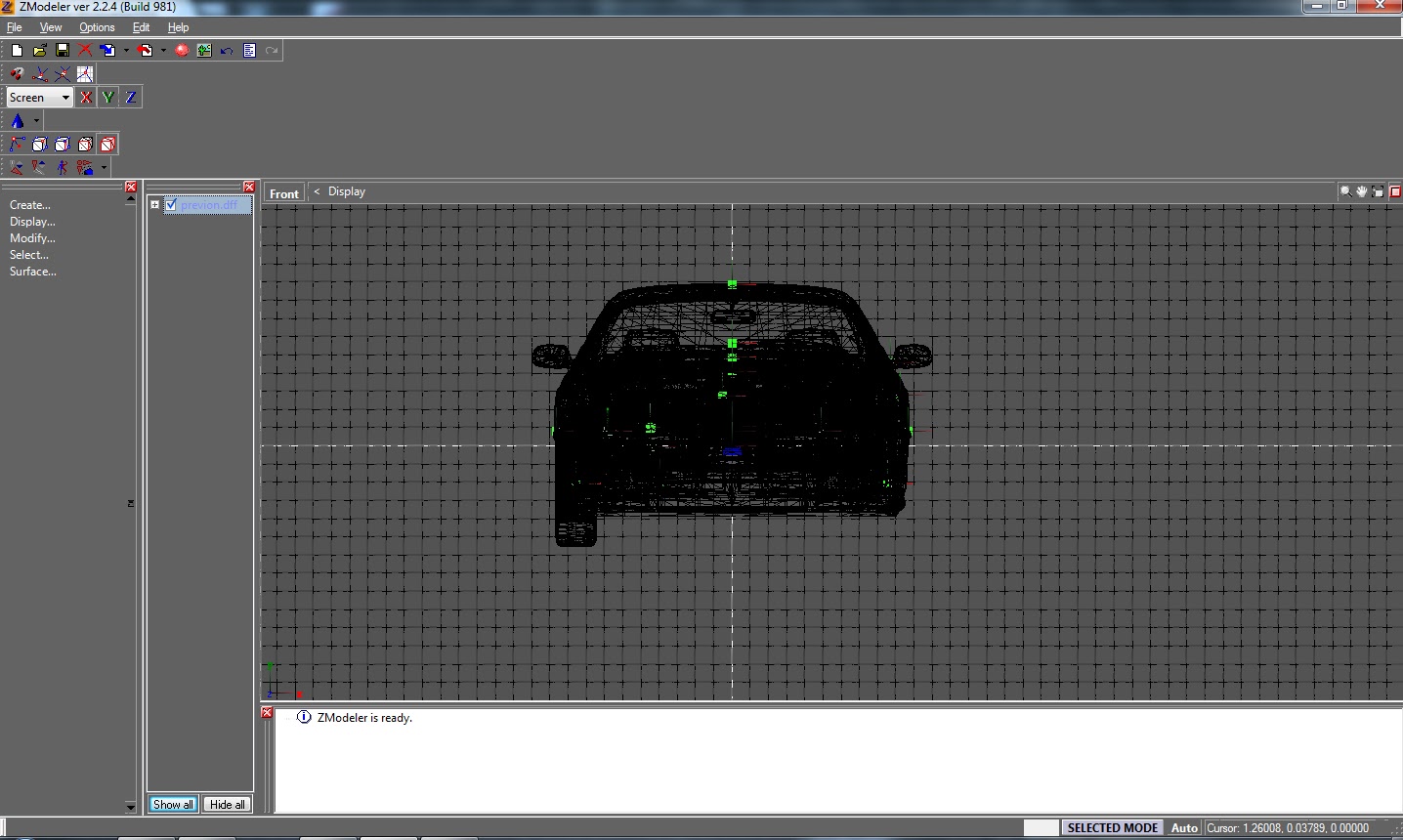Click the red X delete icon in top toolbar
The width and height of the screenshot is (1403, 840).
85,50
